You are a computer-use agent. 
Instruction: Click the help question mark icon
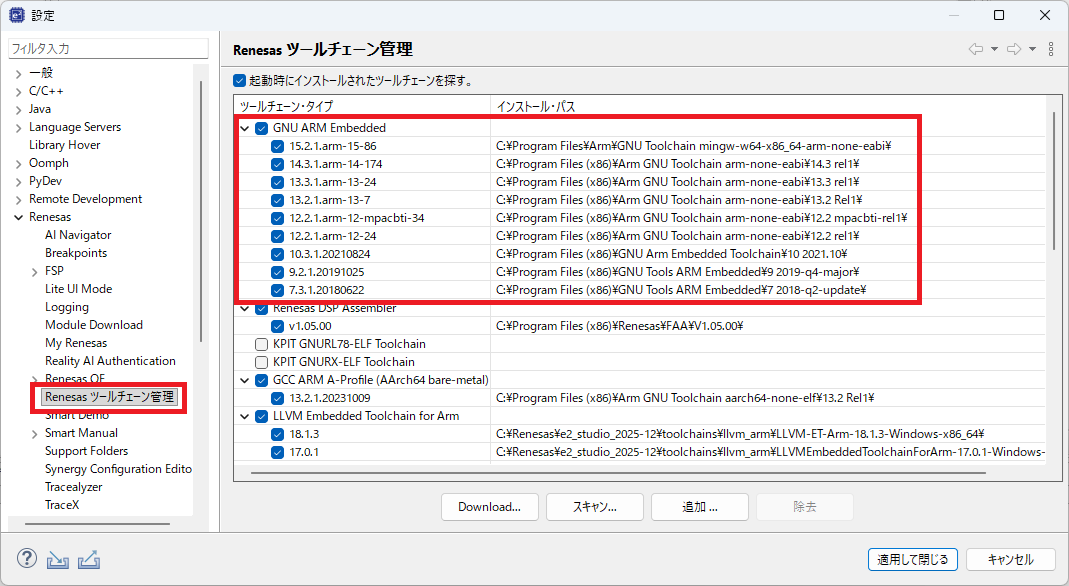pyautogui.click(x=27, y=559)
